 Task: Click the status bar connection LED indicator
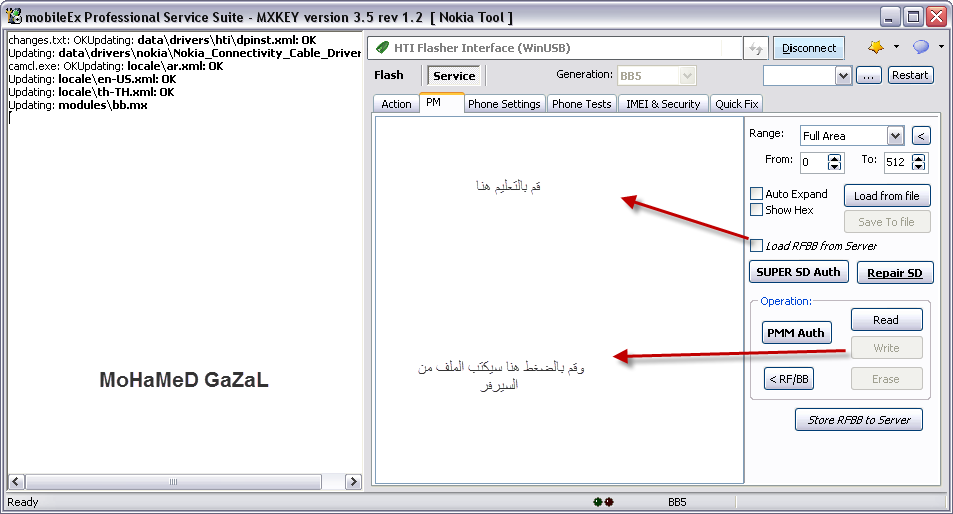[x=604, y=502]
